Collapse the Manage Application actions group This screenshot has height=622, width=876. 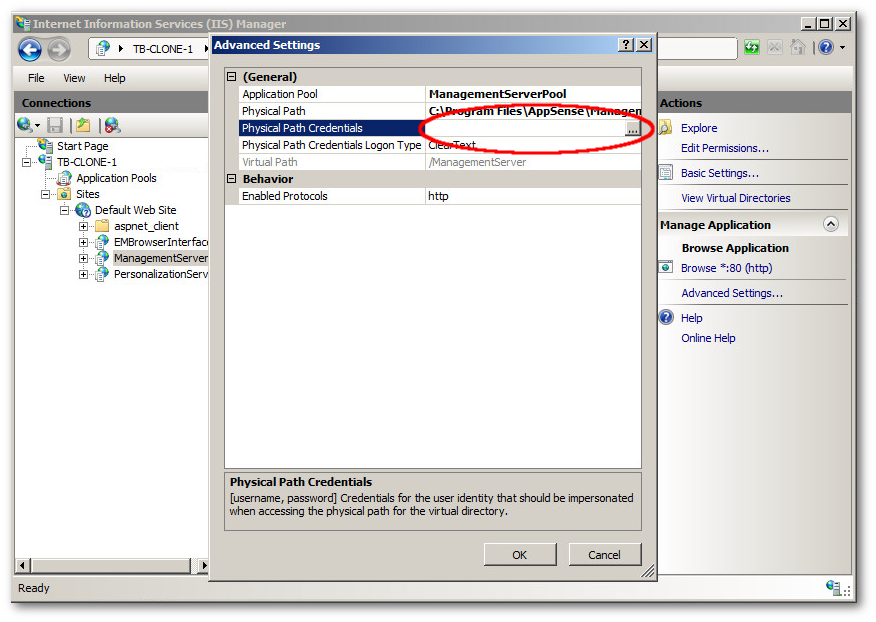830,225
